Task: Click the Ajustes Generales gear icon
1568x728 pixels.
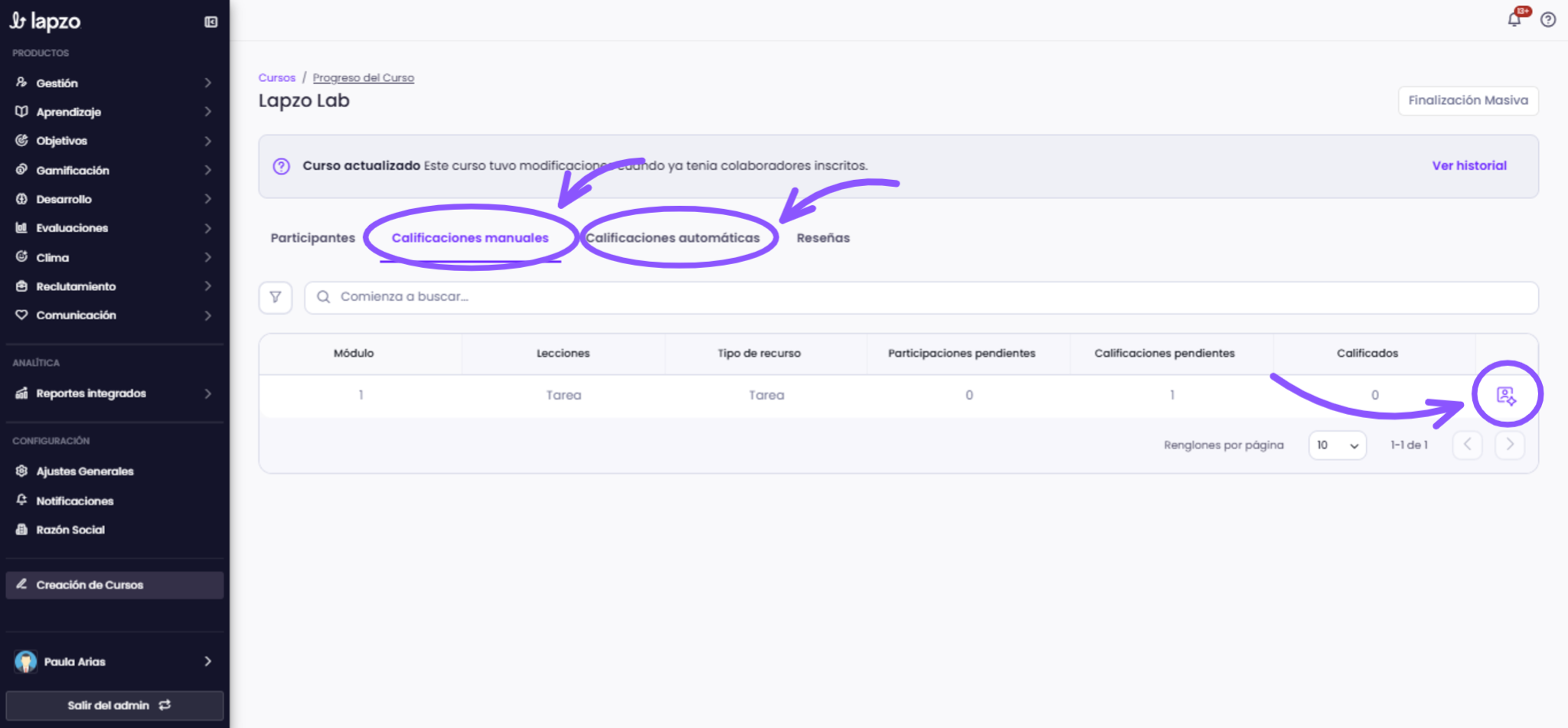Action: click(x=21, y=471)
